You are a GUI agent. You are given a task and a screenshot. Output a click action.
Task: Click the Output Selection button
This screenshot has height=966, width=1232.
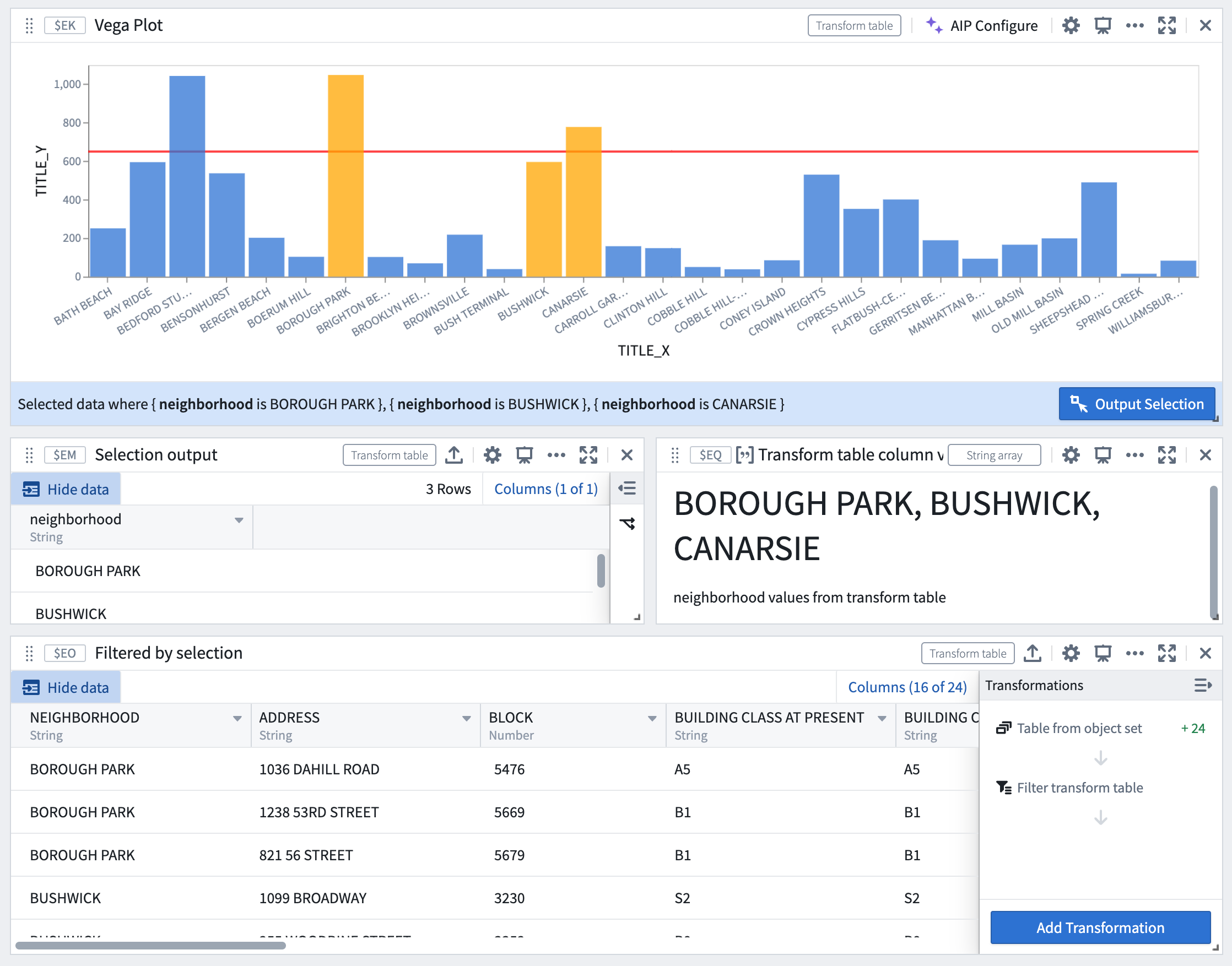[x=1137, y=404]
